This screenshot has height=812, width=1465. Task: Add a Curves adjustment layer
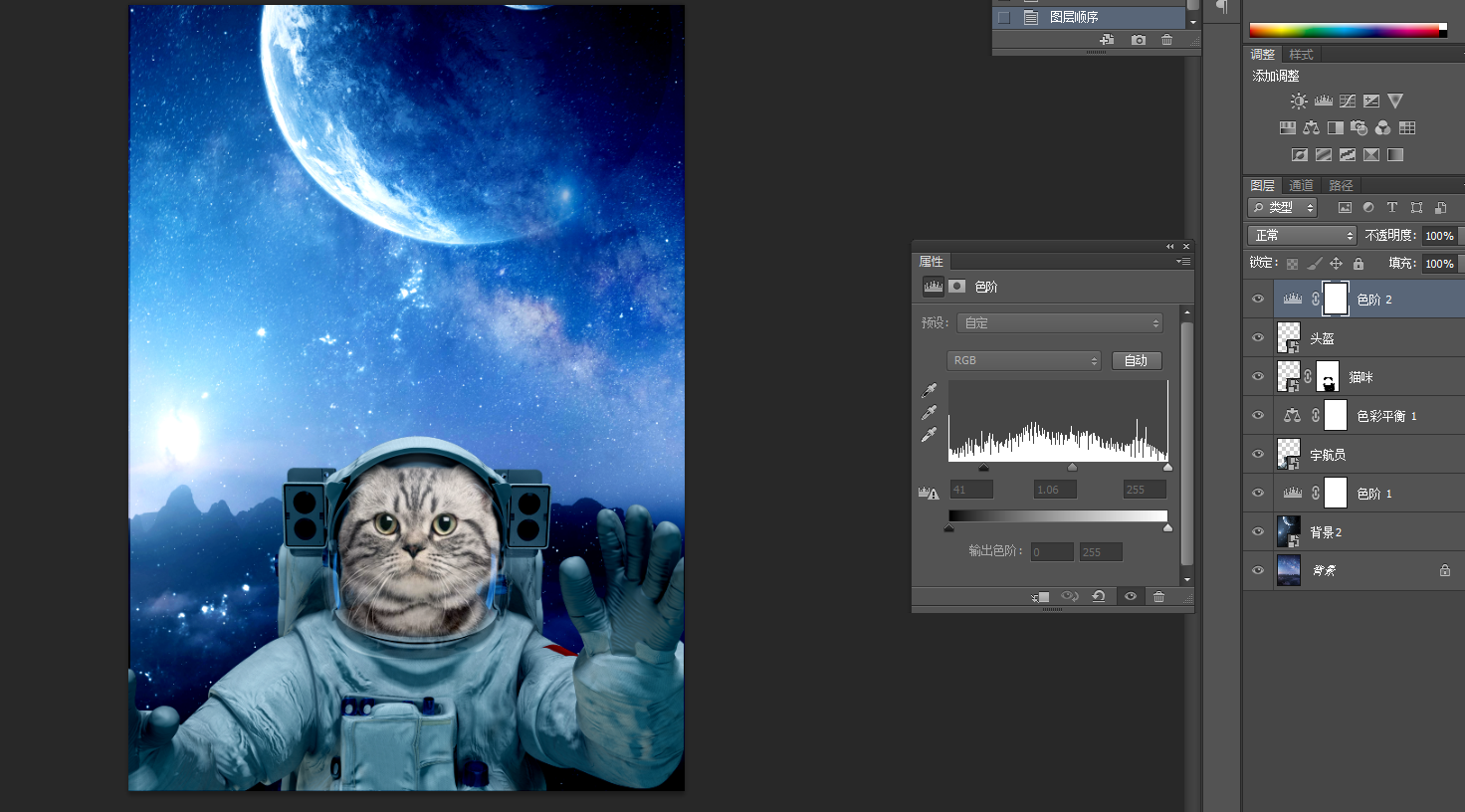(x=1348, y=101)
